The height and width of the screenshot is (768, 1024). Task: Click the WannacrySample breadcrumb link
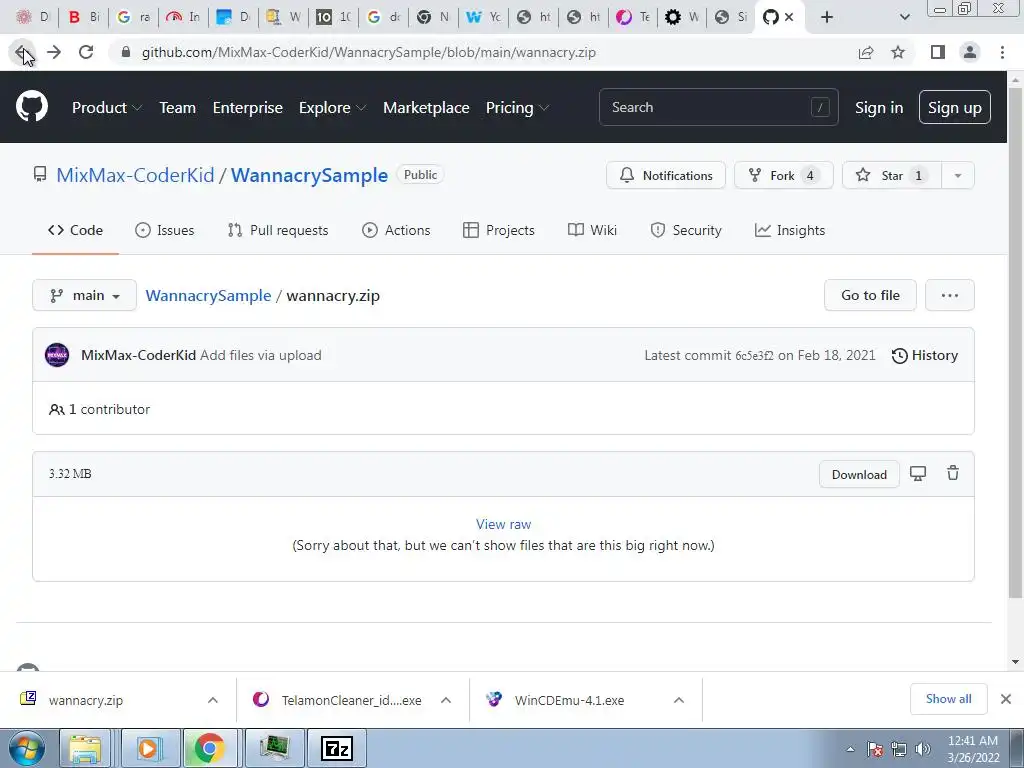(208, 295)
